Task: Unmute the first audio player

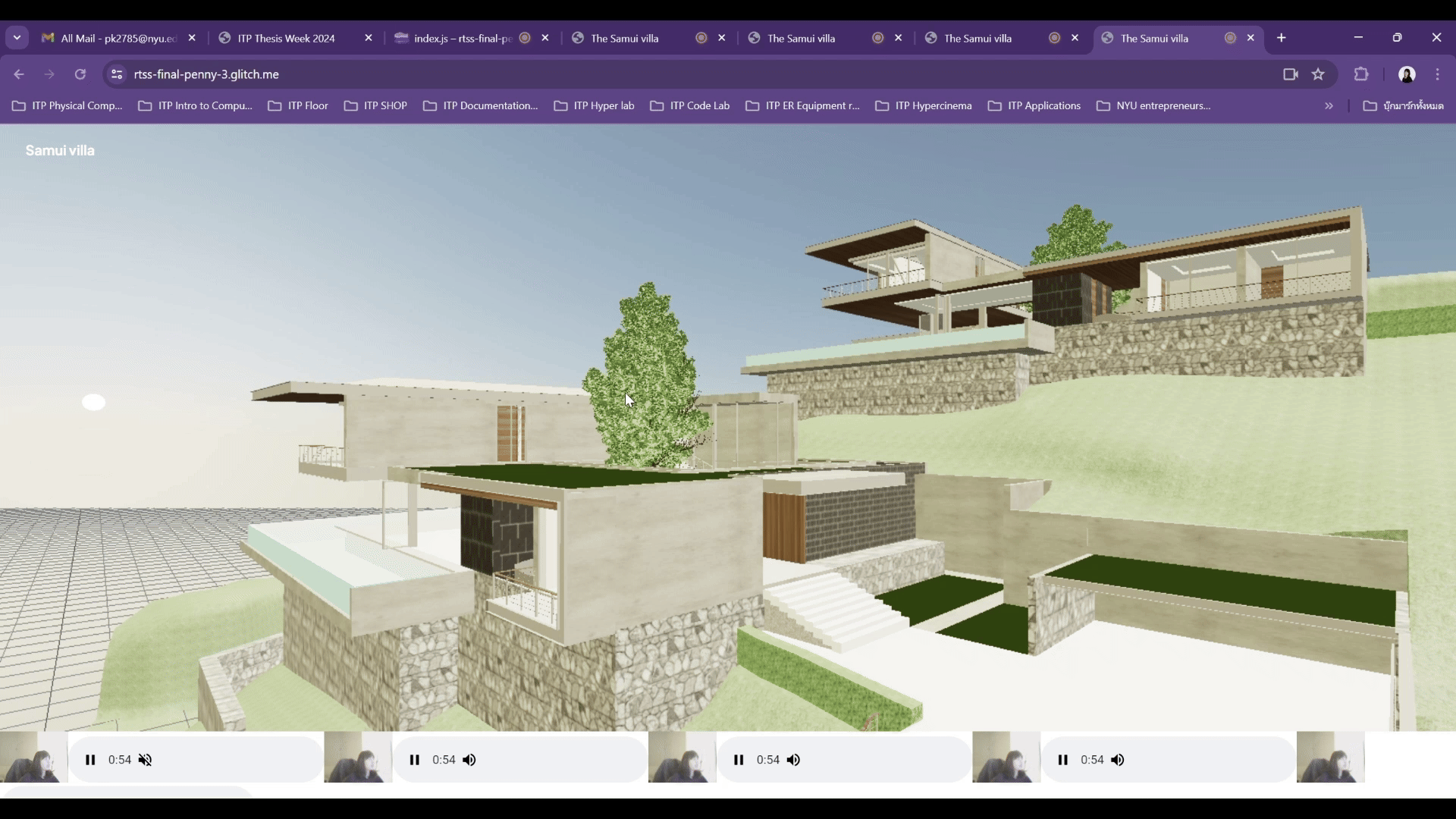Action: click(x=145, y=760)
